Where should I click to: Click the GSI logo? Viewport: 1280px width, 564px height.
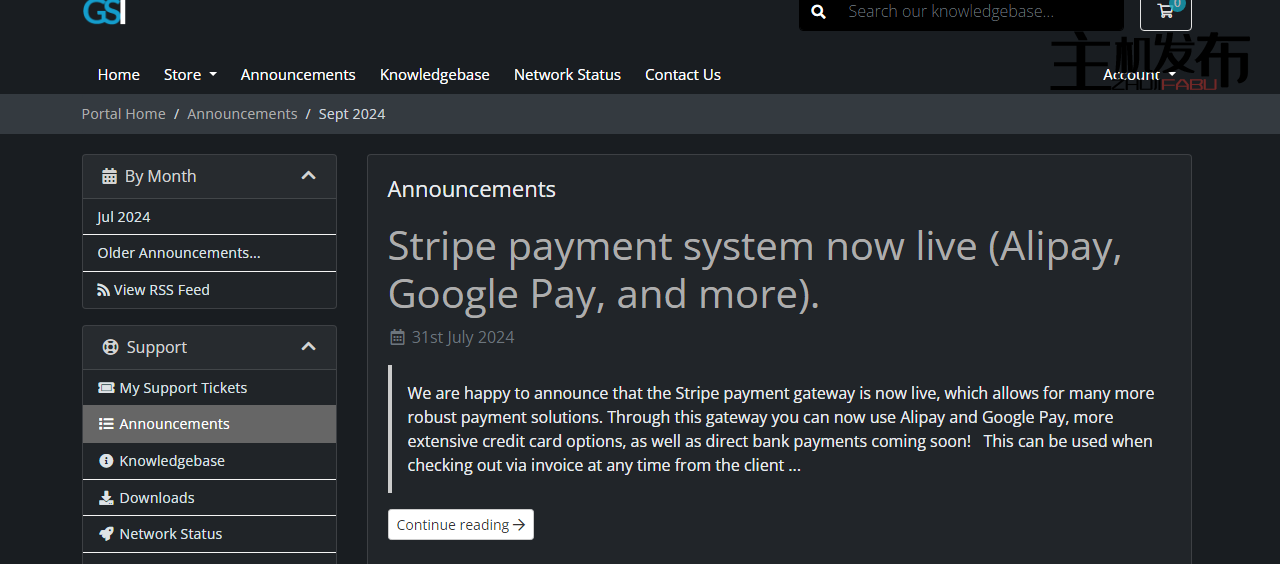coord(103,12)
